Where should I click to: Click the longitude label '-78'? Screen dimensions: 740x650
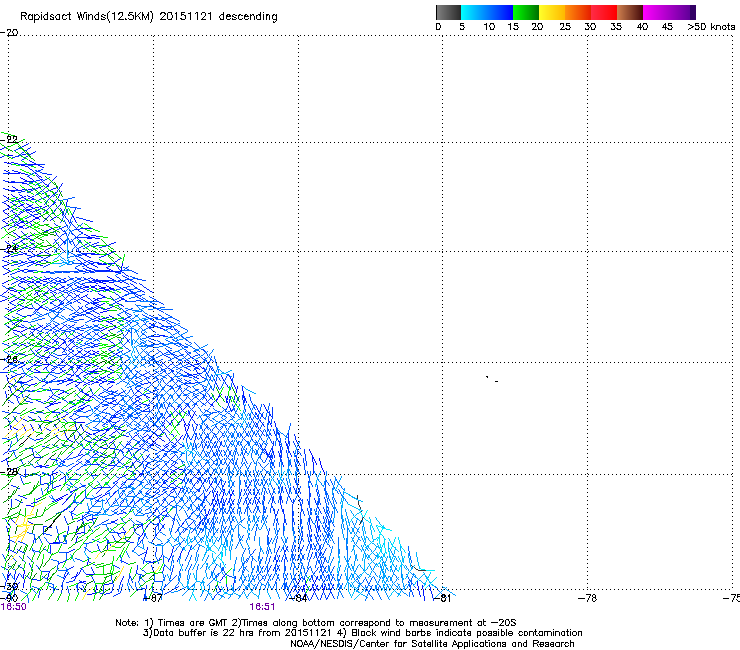pyautogui.click(x=587, y=598)
